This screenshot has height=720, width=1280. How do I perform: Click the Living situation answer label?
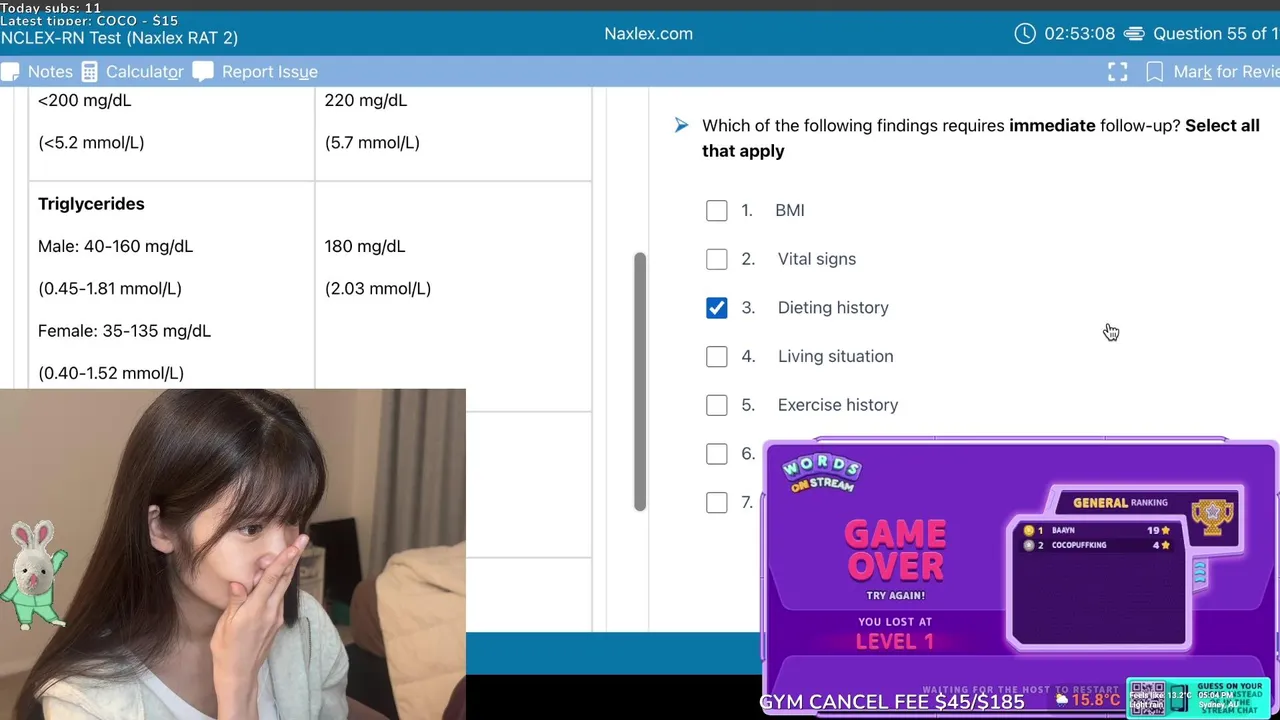(836, 357)
